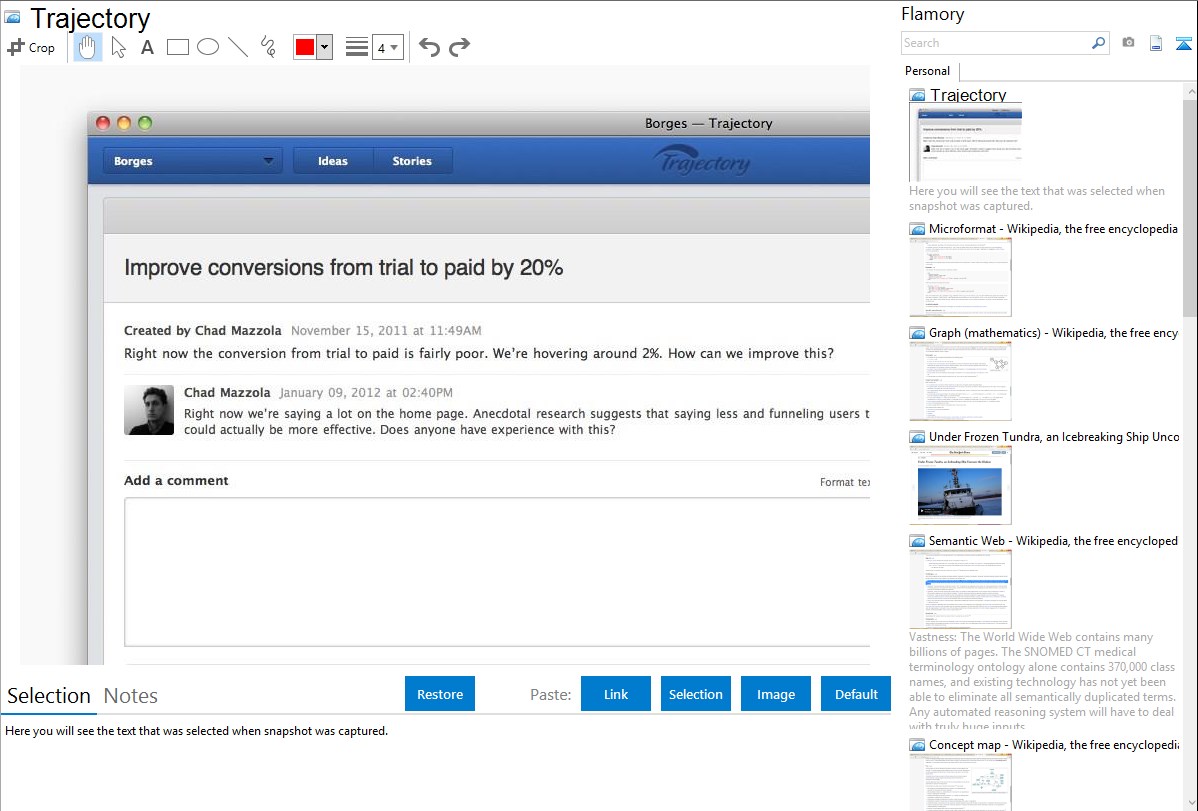This screenshot has width=1198, height=811.
Task: Click the Flamory search box
Action: point(996,43)
